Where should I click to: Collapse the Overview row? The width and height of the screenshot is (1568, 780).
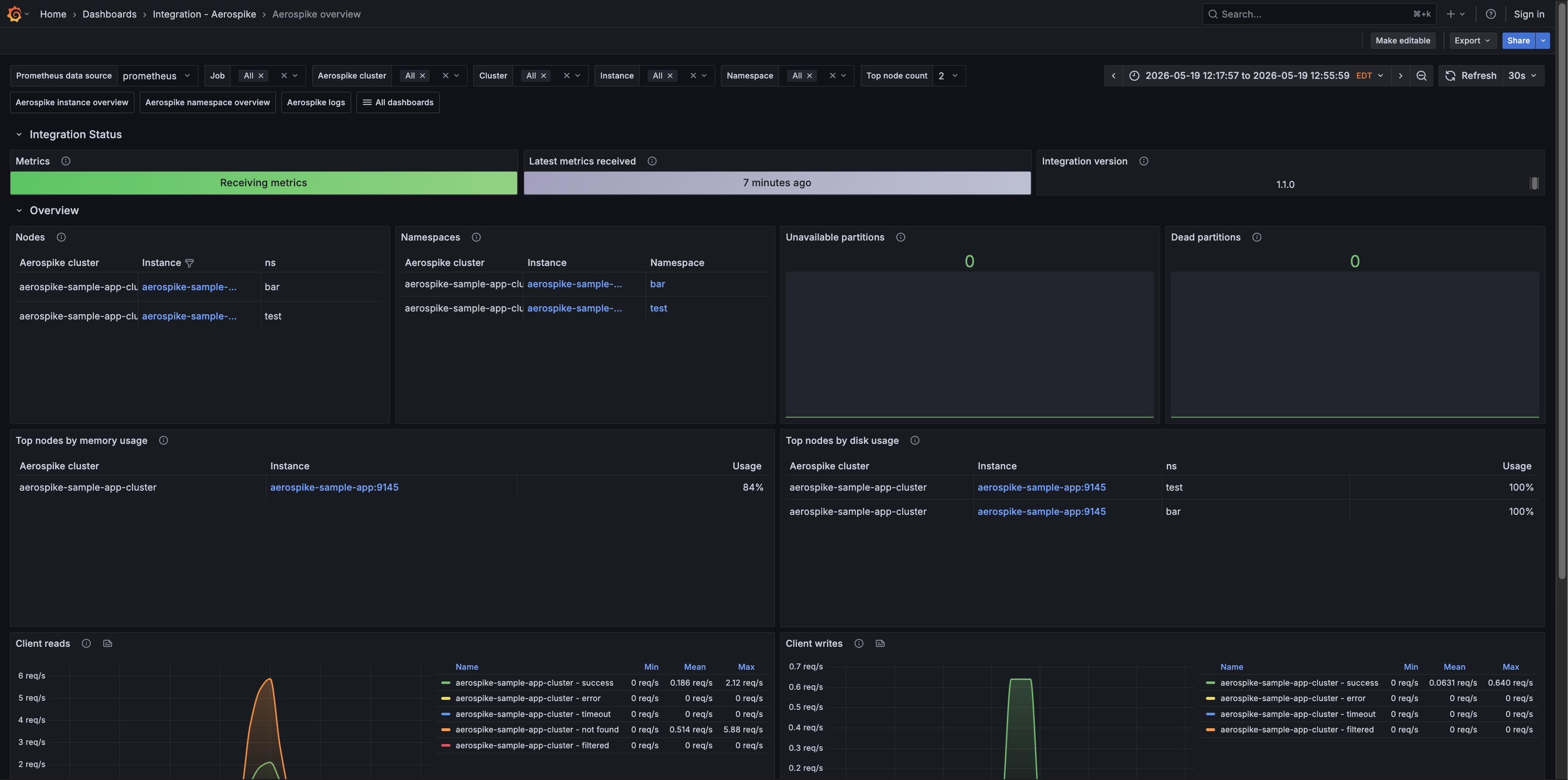click(x=19, y=211)
